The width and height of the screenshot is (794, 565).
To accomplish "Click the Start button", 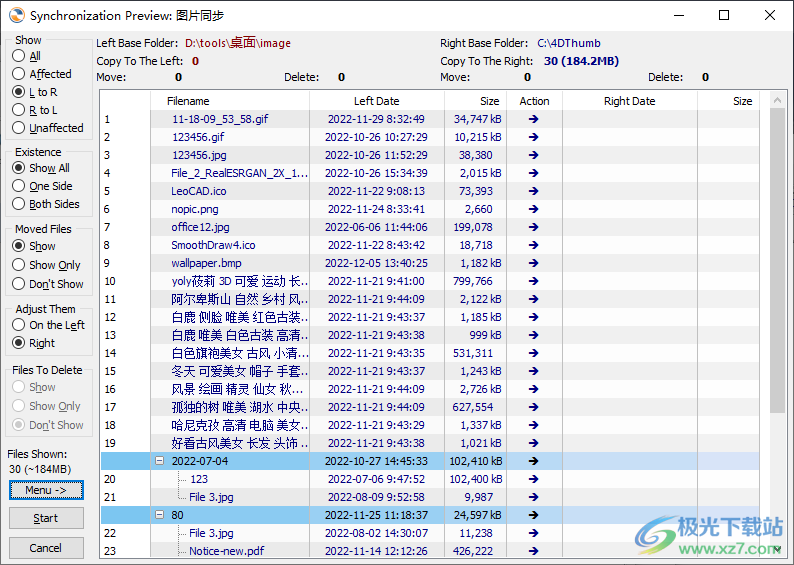I will [x=46, y=518].
